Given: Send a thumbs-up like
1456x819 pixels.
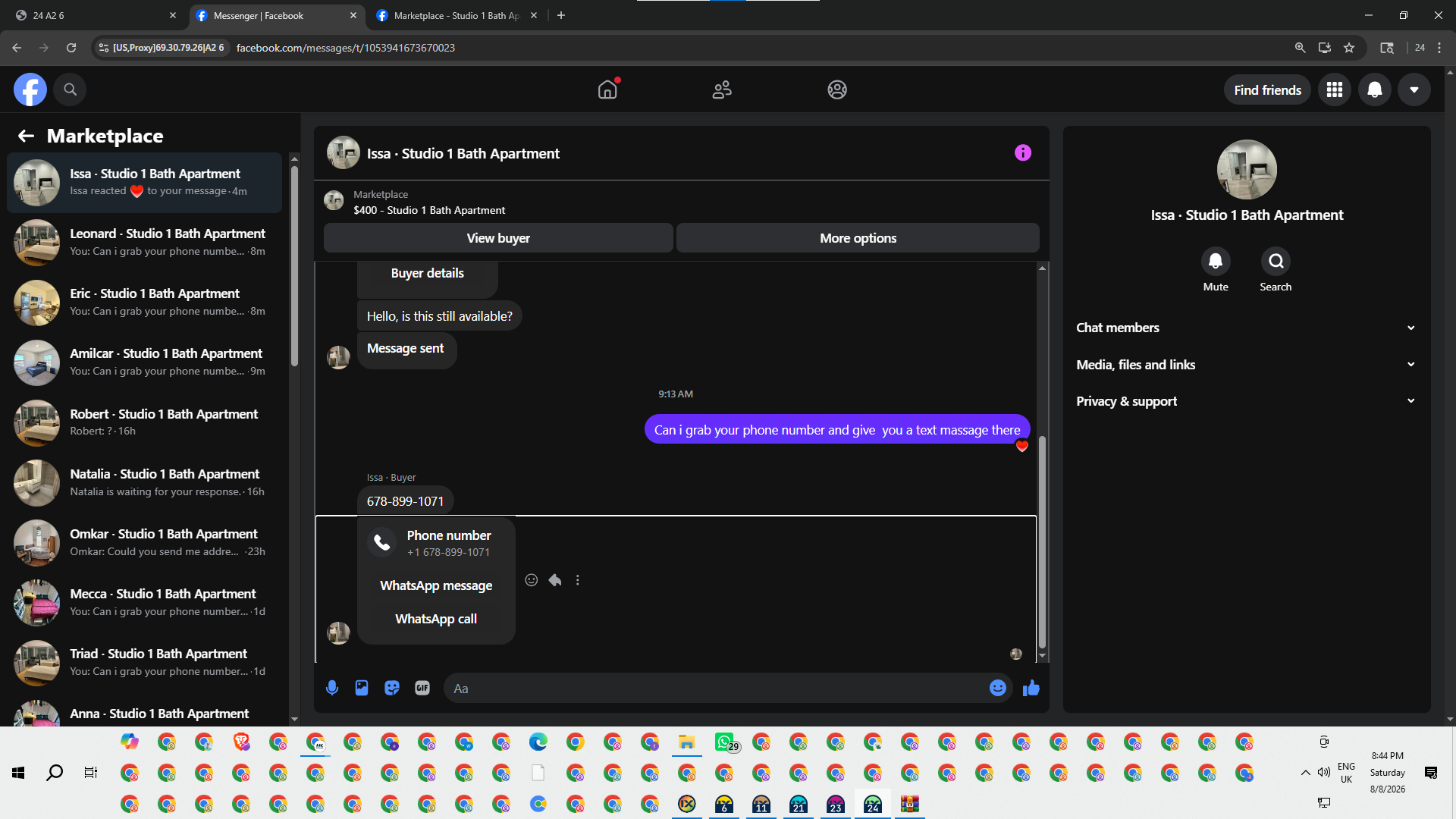Looking at the screenshot, I should [x=1031, y=688].
